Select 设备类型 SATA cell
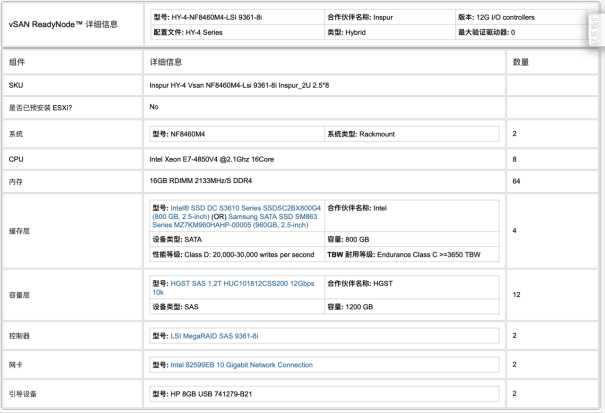 click(237, 239)
